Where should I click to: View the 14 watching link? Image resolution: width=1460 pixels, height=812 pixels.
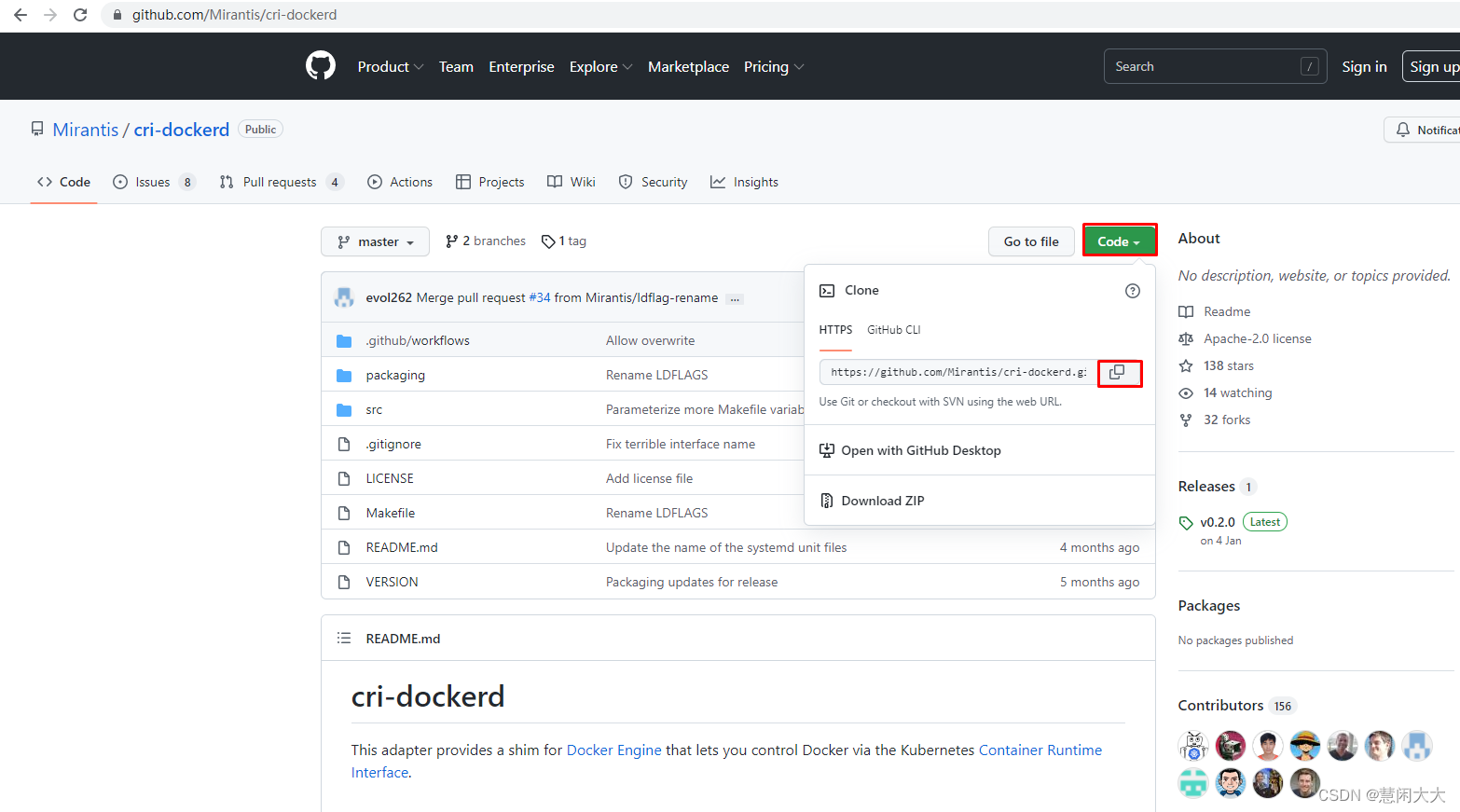point(1226,392)
